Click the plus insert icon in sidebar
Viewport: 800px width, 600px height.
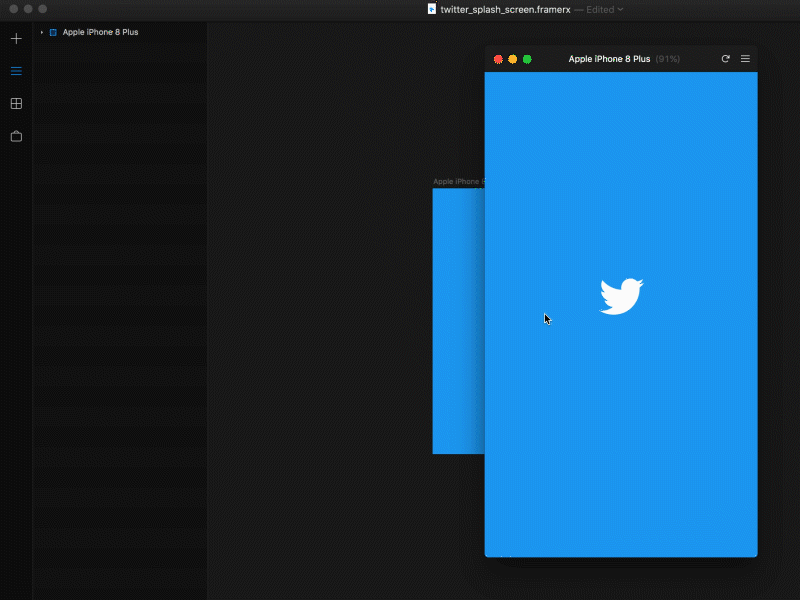point(16,39)
